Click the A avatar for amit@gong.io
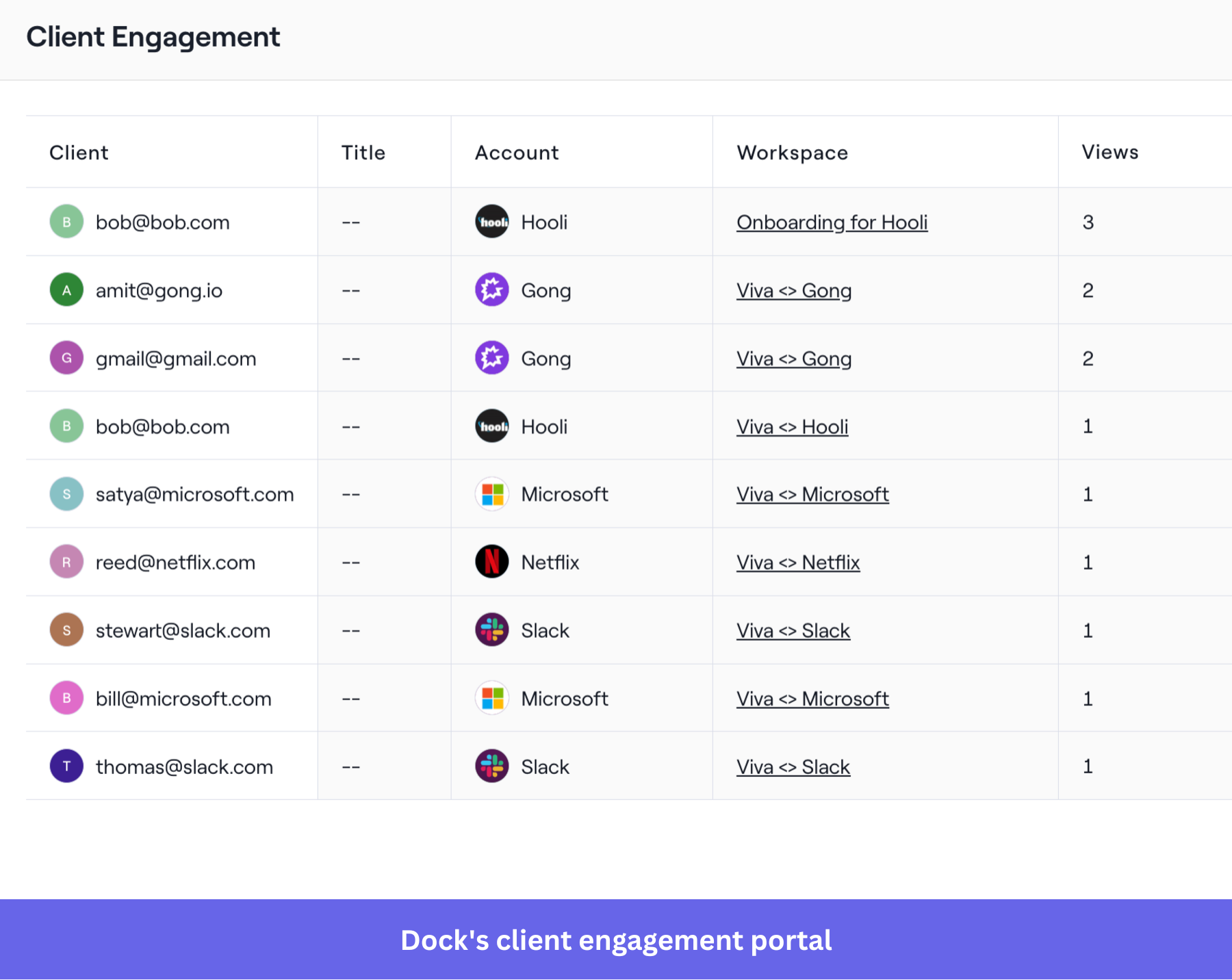 pos(66,290)
